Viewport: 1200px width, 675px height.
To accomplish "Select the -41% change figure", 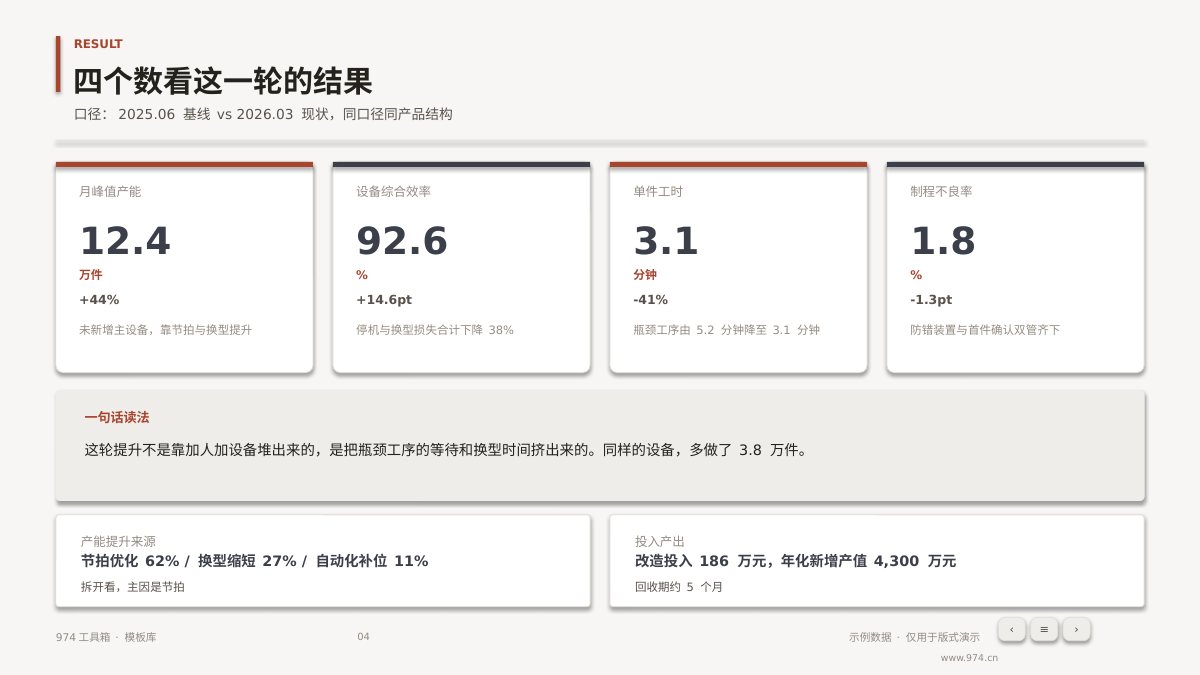I will (650, 299).
